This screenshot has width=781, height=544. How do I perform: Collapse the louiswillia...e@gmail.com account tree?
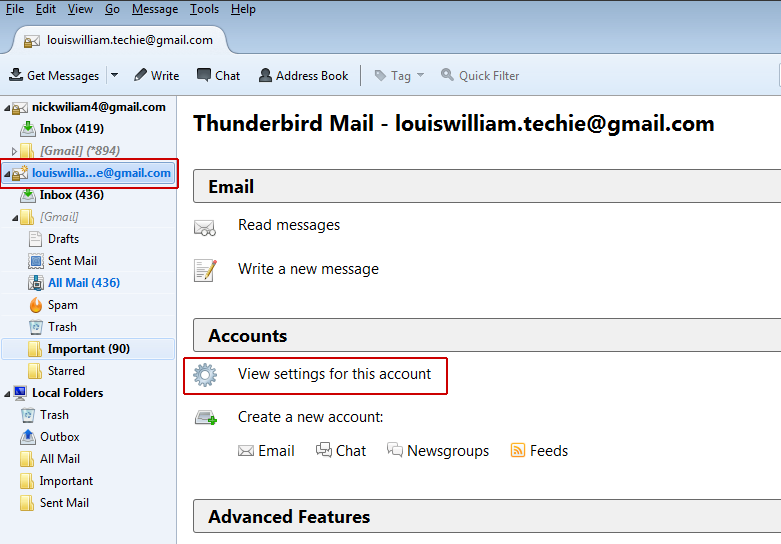pos(7,174)
